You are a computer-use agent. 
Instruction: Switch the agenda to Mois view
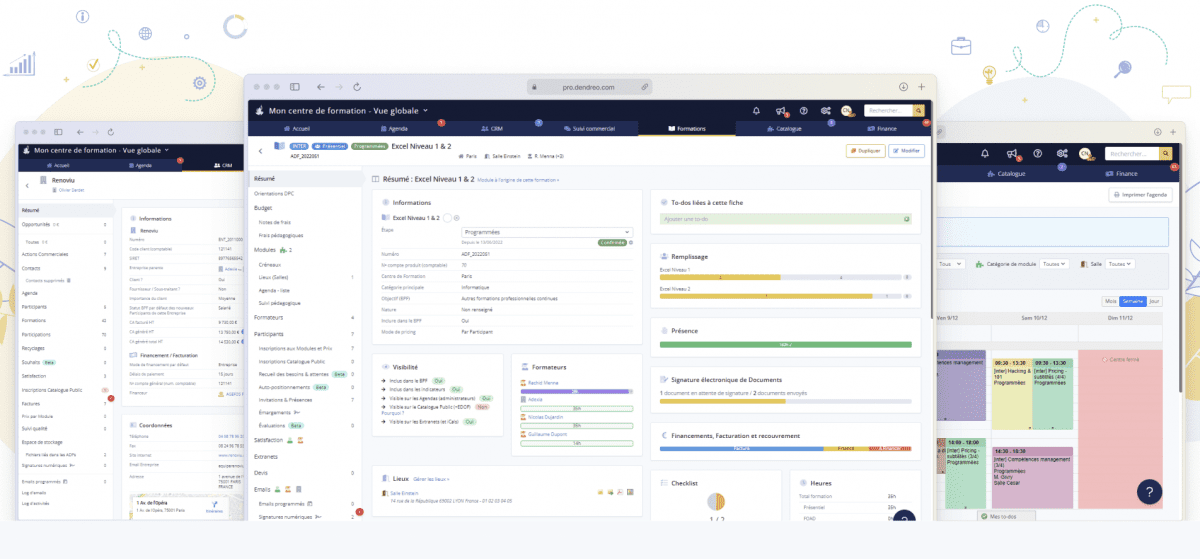point(1110,300)
